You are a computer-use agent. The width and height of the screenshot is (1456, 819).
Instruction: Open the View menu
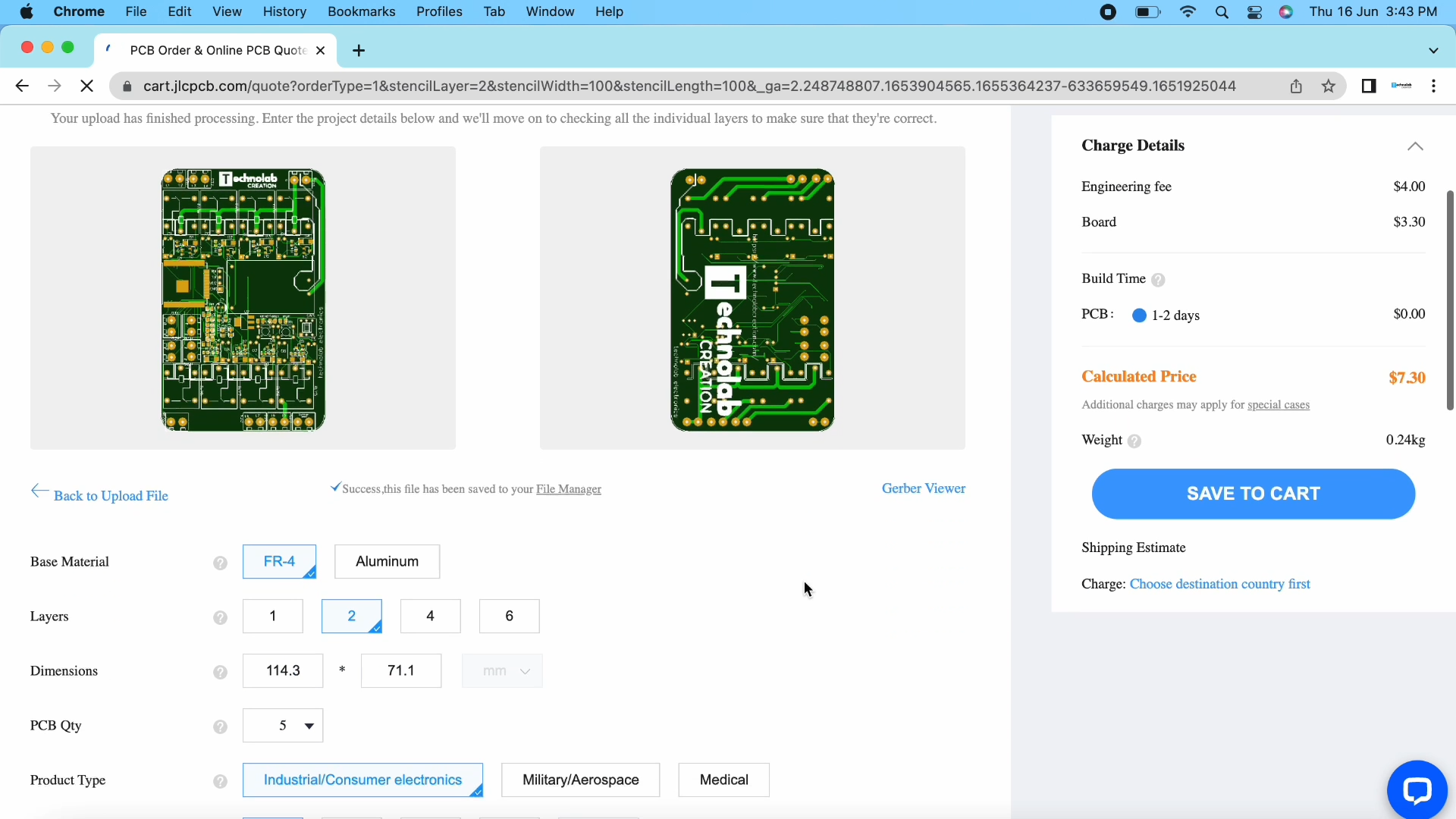point(227,11)
